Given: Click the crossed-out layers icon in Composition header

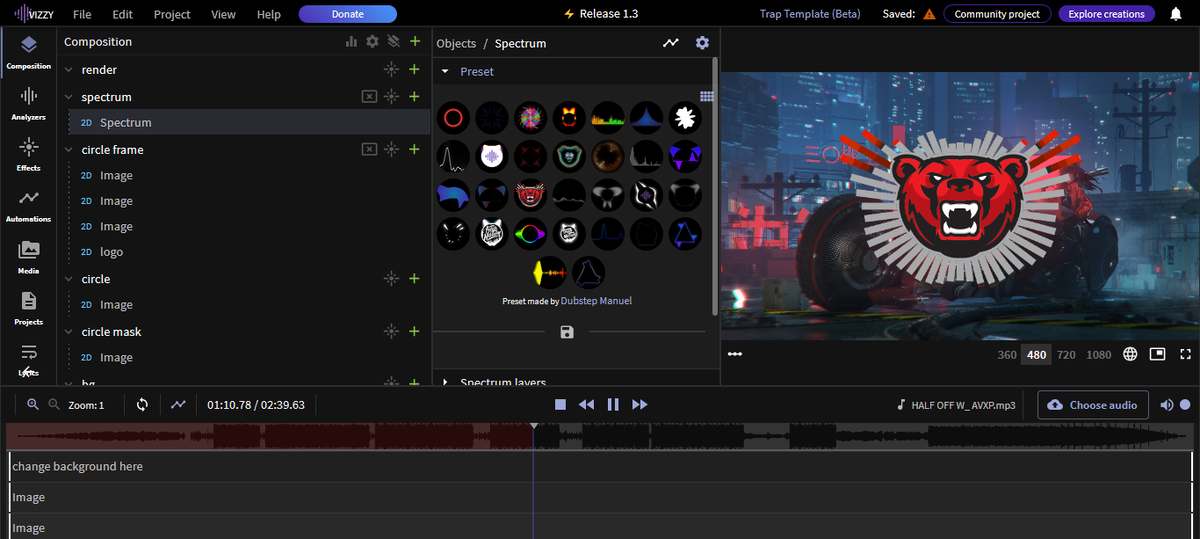Looking at the screenshot, I should [x=393, y=42].
